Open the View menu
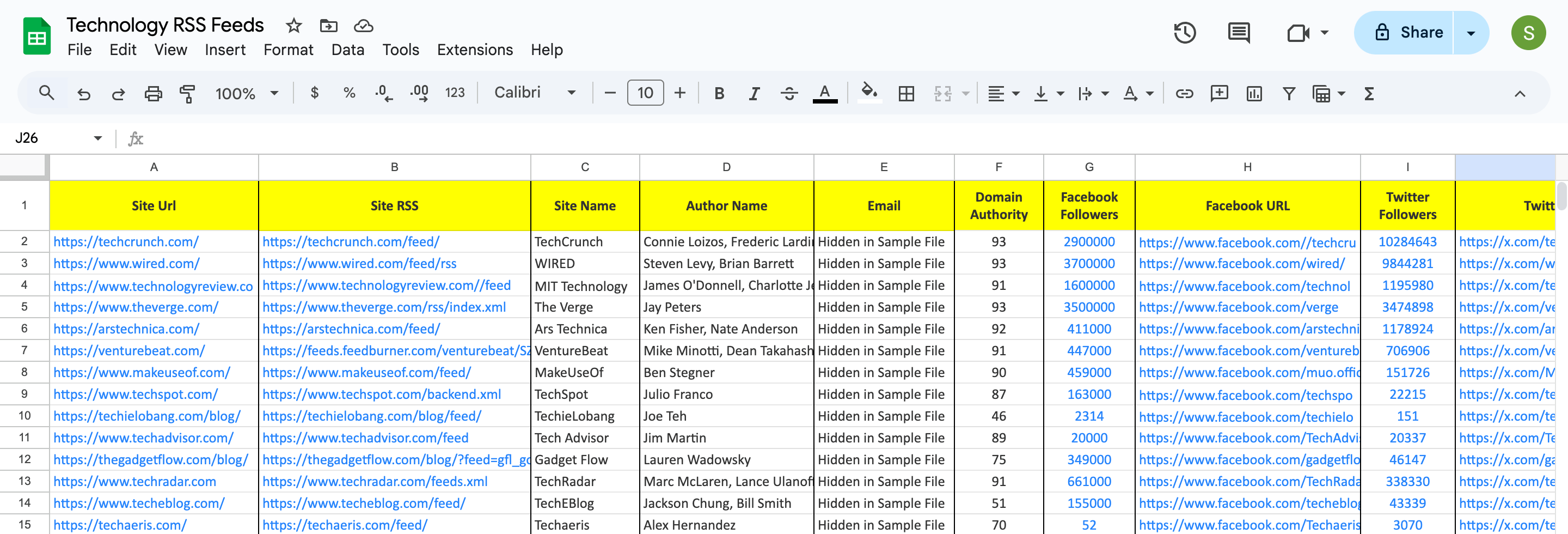 (x=170, y=50)
